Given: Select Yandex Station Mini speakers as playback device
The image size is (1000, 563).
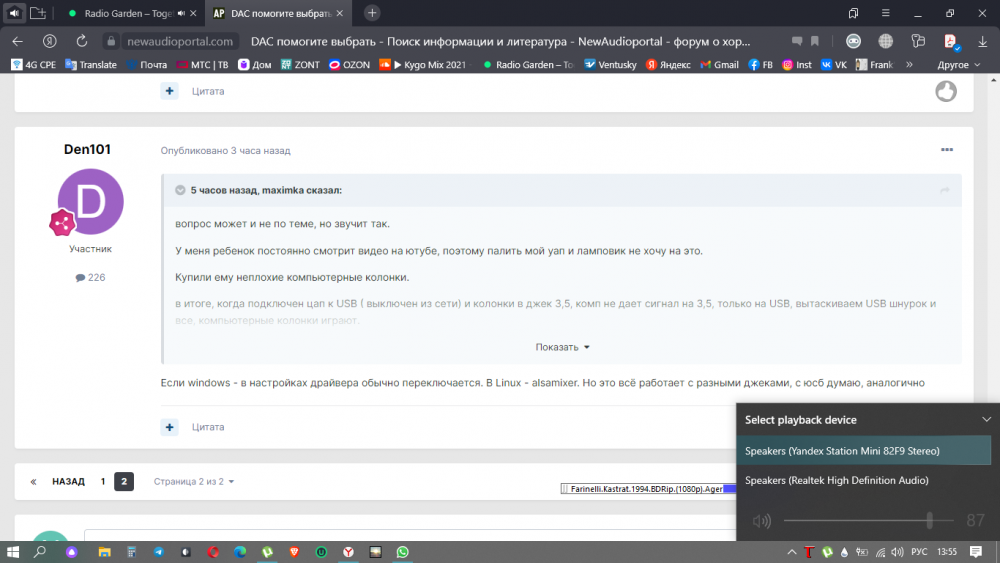Looking at the screenshot, I should click(x=863, y=451).
